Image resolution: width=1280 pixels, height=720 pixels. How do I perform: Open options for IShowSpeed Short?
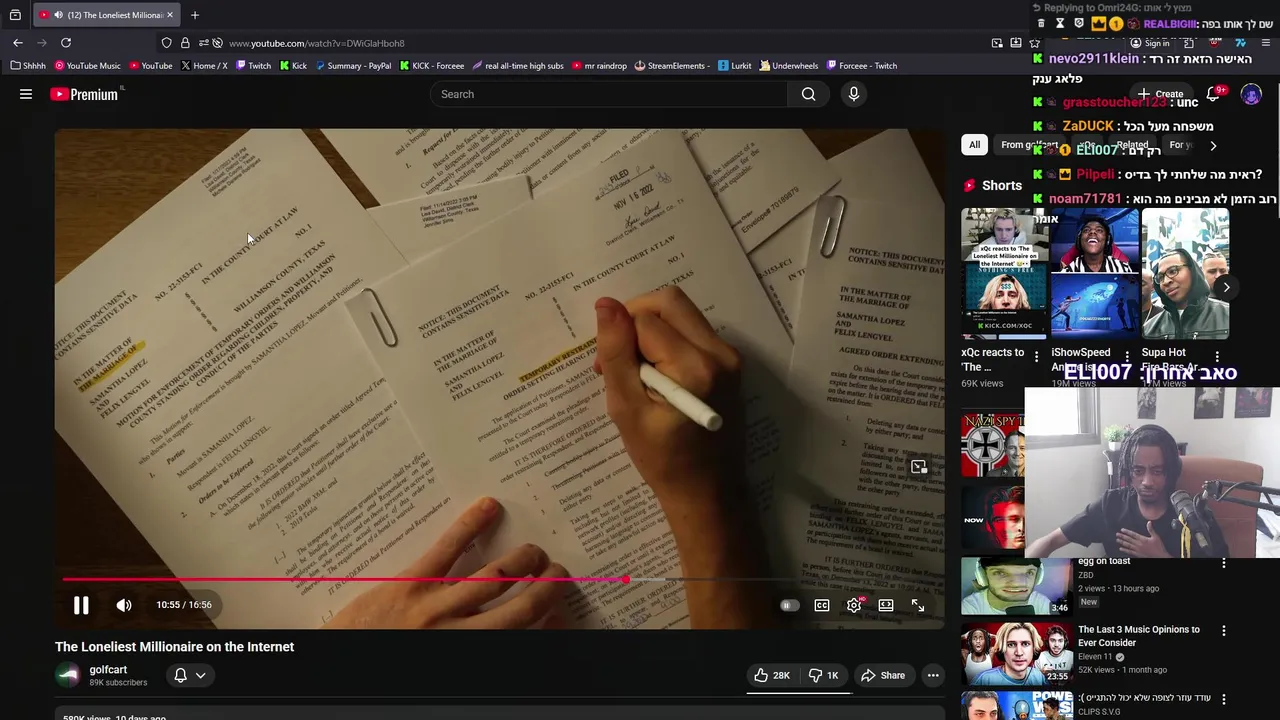tap(1127, 357)
